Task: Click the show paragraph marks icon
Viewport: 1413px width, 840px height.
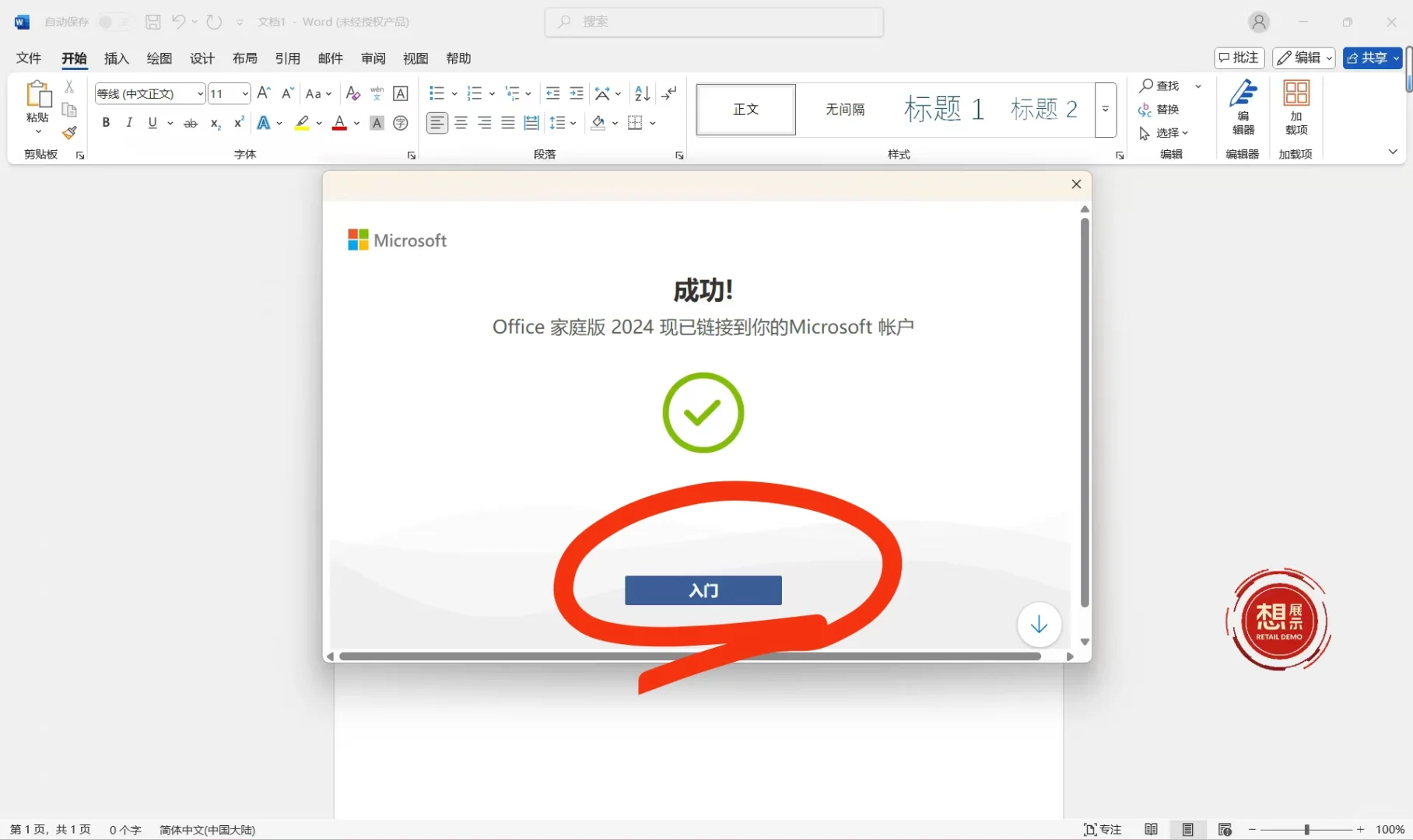Action: [x=669, y=93]
